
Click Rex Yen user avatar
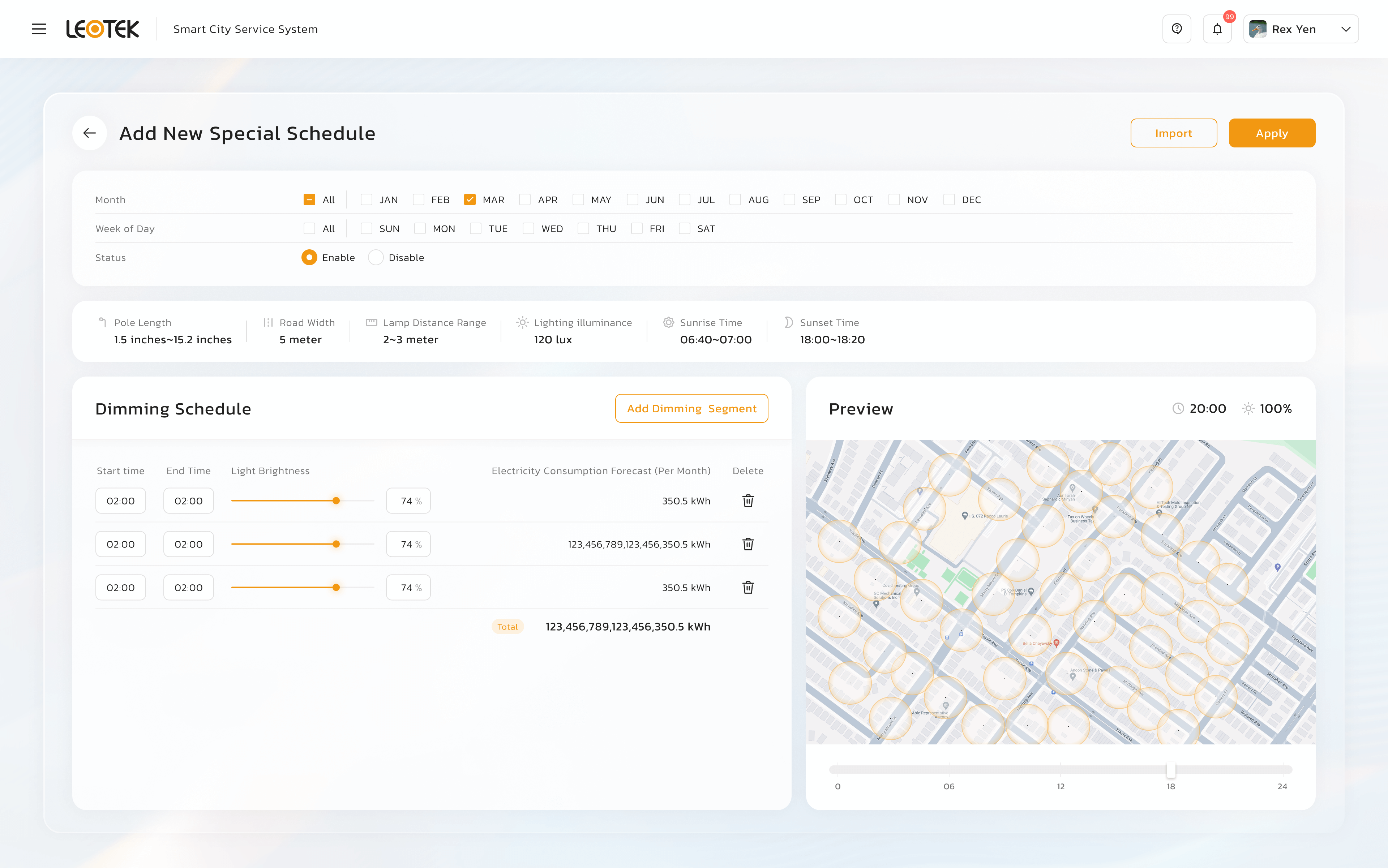click(1258, 29)
